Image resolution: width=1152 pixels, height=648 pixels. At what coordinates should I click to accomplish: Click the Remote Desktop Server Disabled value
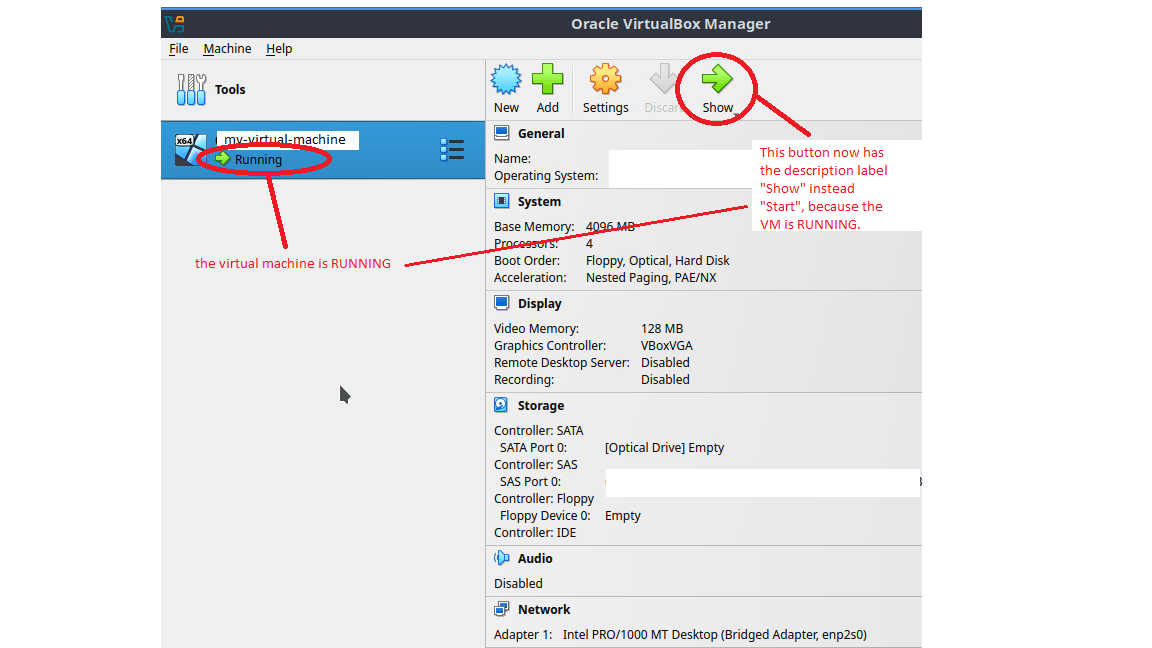coord(665,362)
